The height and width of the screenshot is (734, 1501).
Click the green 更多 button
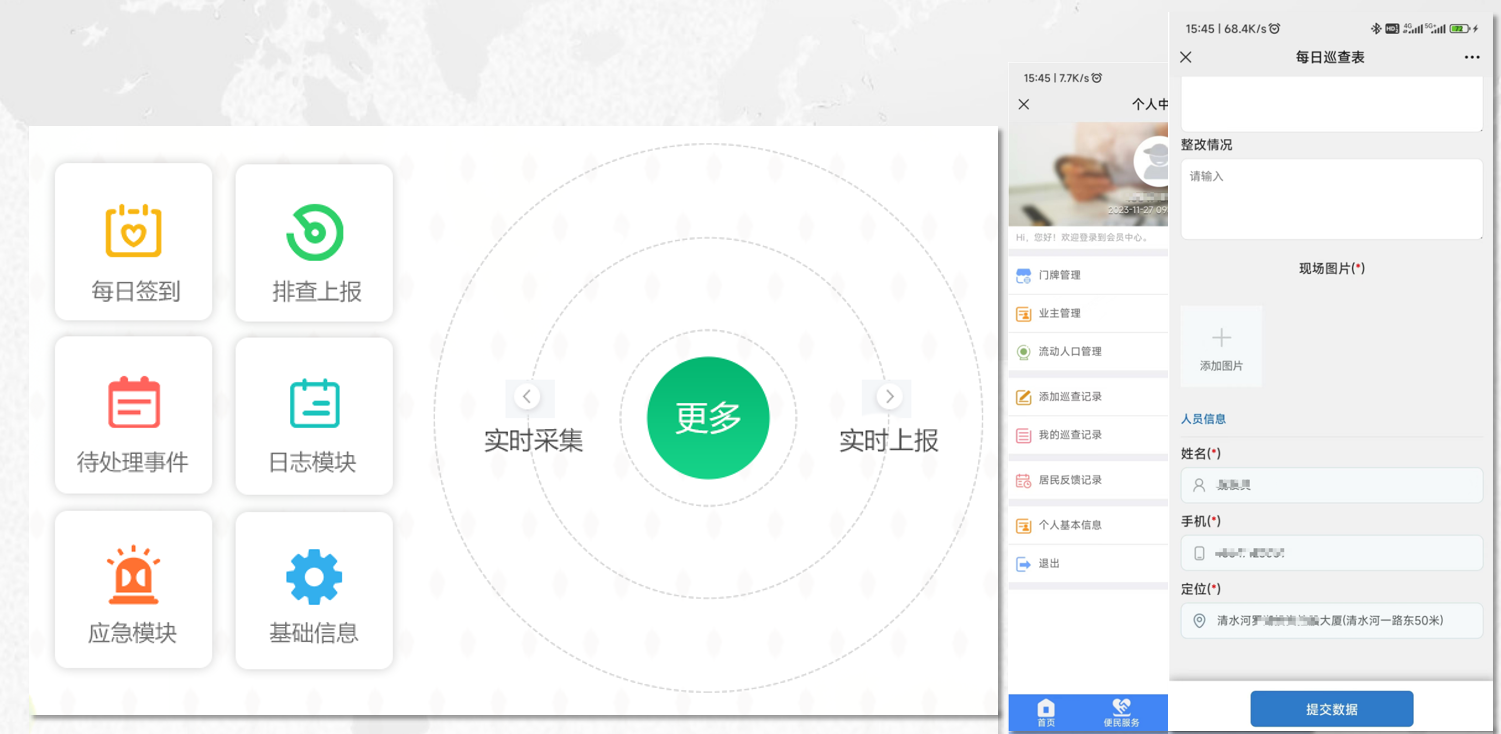[708, 418]
